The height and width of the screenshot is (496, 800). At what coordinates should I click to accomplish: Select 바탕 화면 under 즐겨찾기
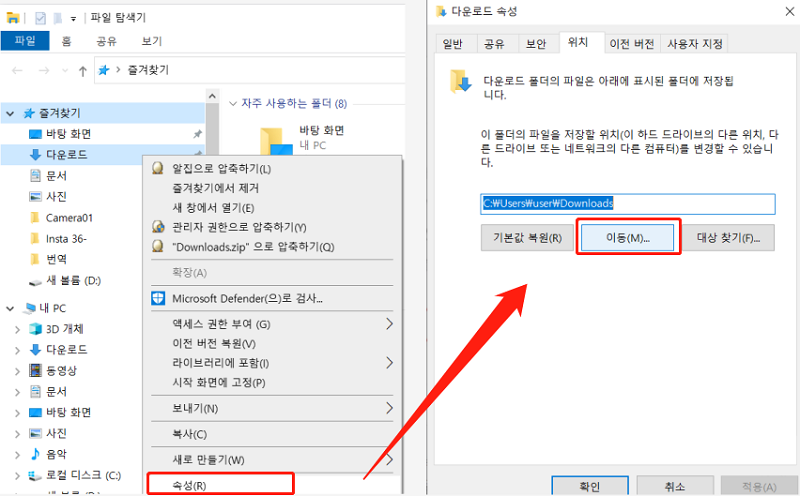pos(68,134)
